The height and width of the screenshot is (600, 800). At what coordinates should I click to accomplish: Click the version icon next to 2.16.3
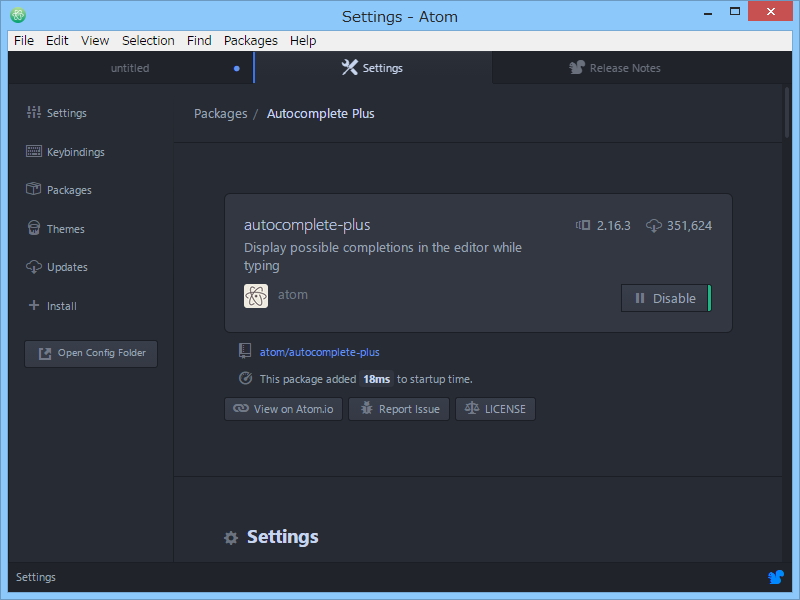click(583, 225)
